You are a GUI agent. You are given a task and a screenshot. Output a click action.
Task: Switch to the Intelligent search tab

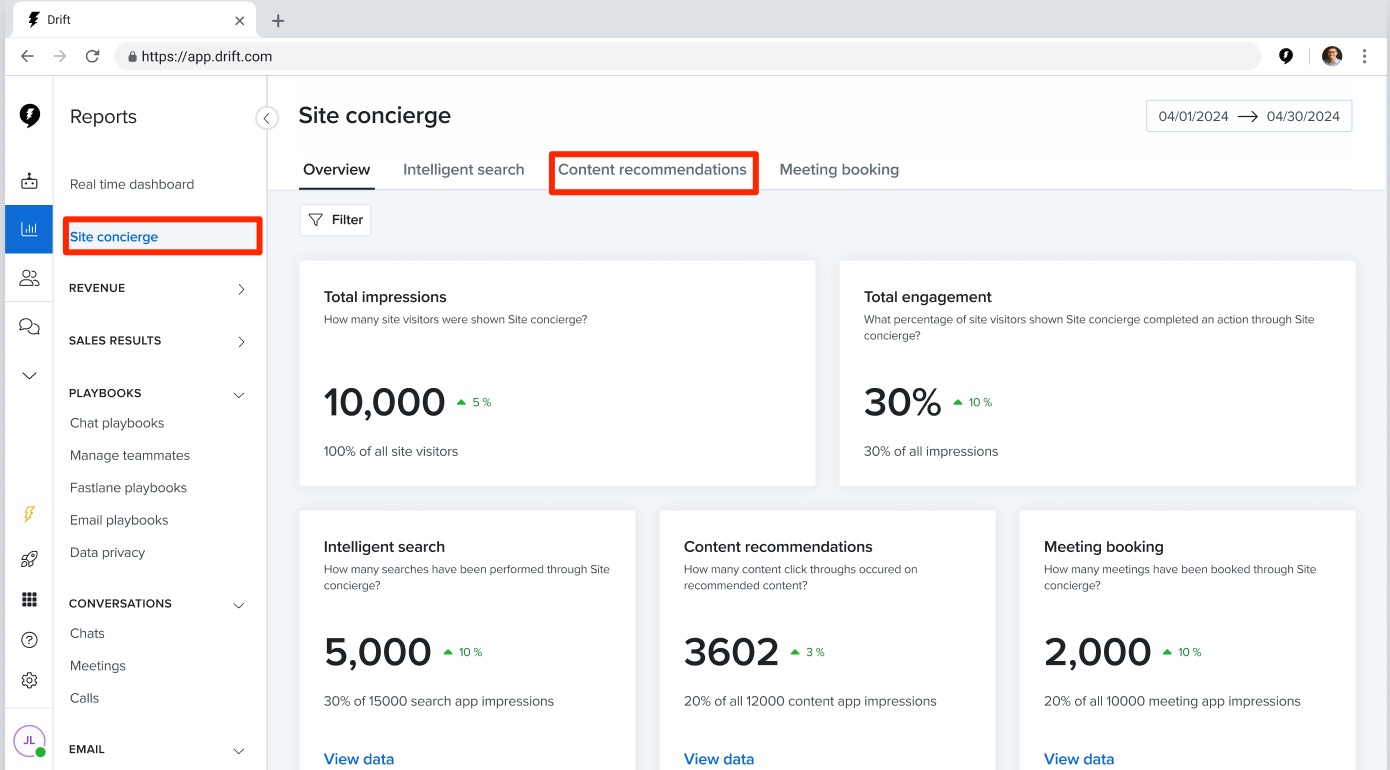[464, 170]
